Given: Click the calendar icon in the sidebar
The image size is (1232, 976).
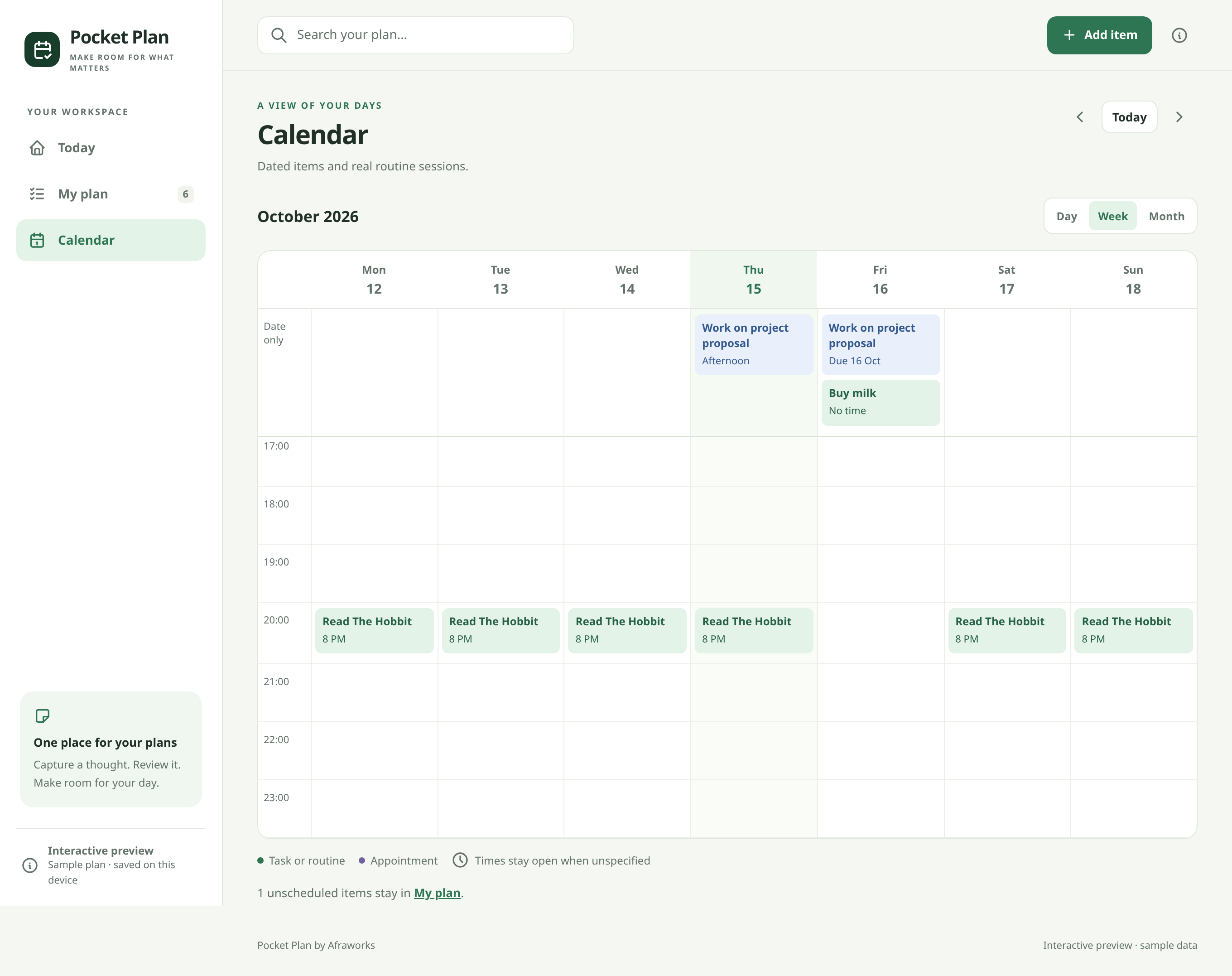Looking at the screenshot, I should click(37, 240).
